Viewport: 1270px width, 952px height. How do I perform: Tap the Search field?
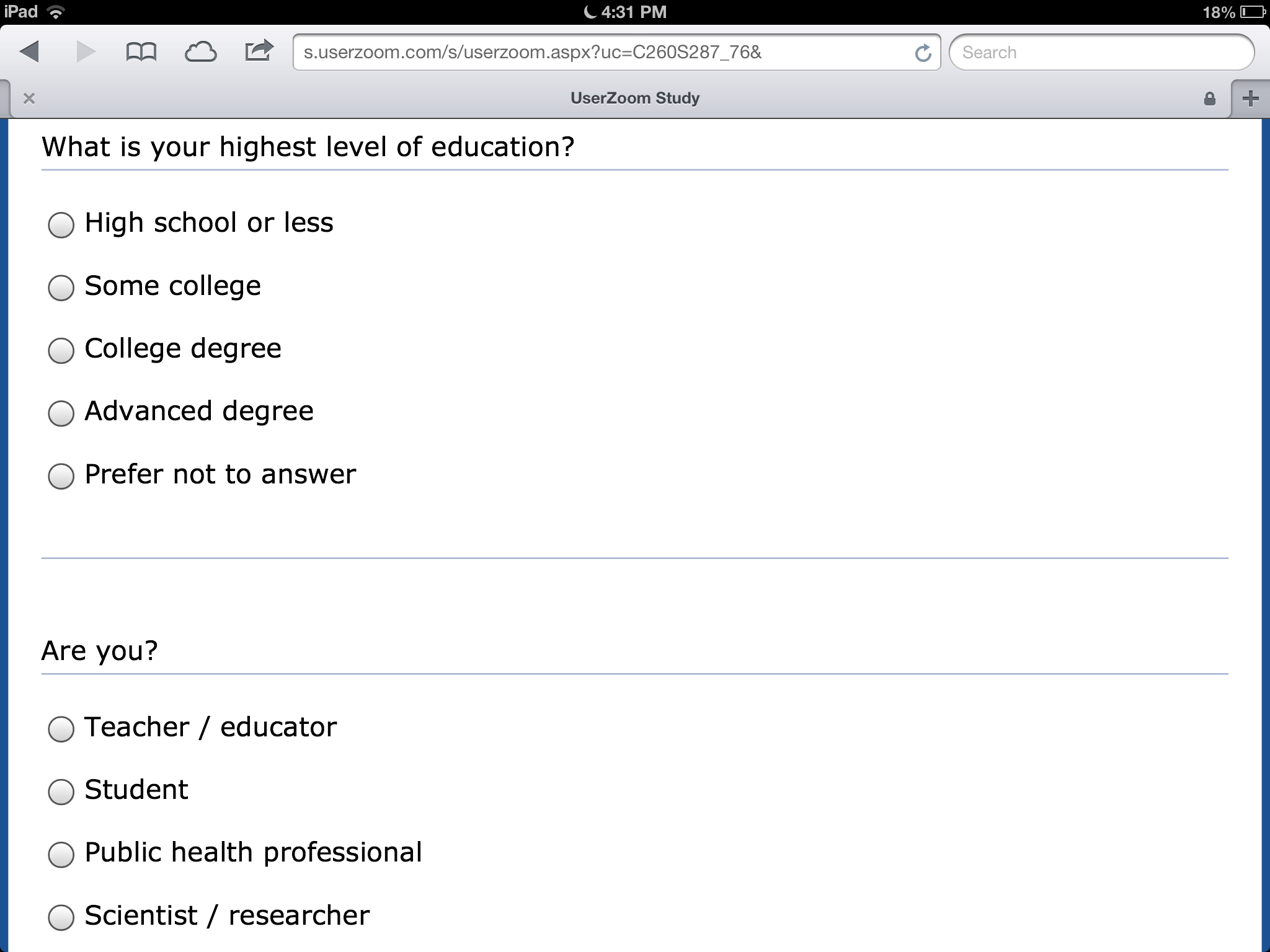pyautogui.click(x=1101, y=53)
